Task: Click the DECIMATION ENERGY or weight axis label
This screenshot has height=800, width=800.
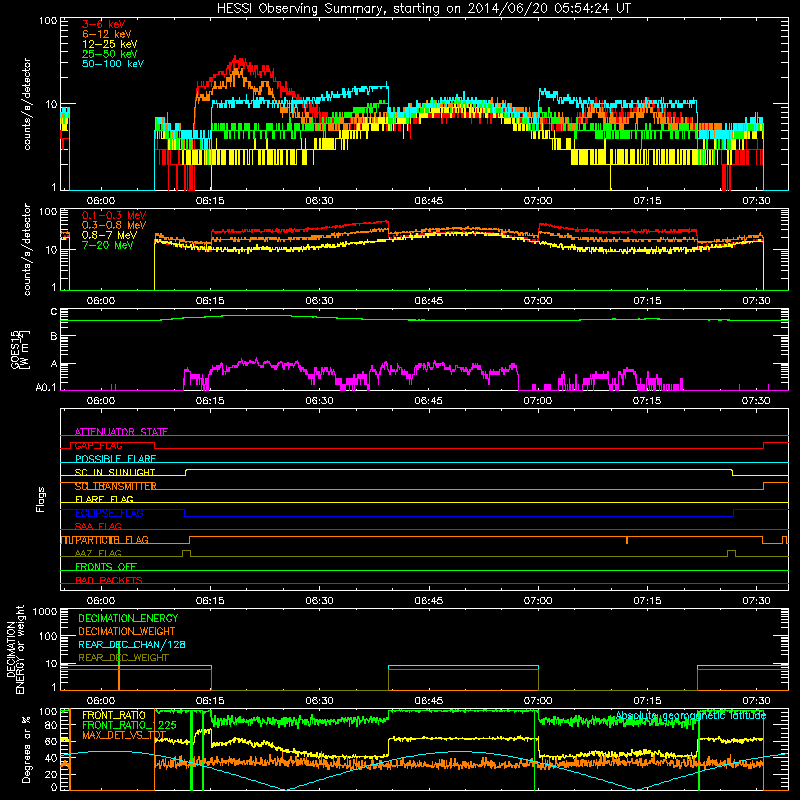Action: [15, 649]
